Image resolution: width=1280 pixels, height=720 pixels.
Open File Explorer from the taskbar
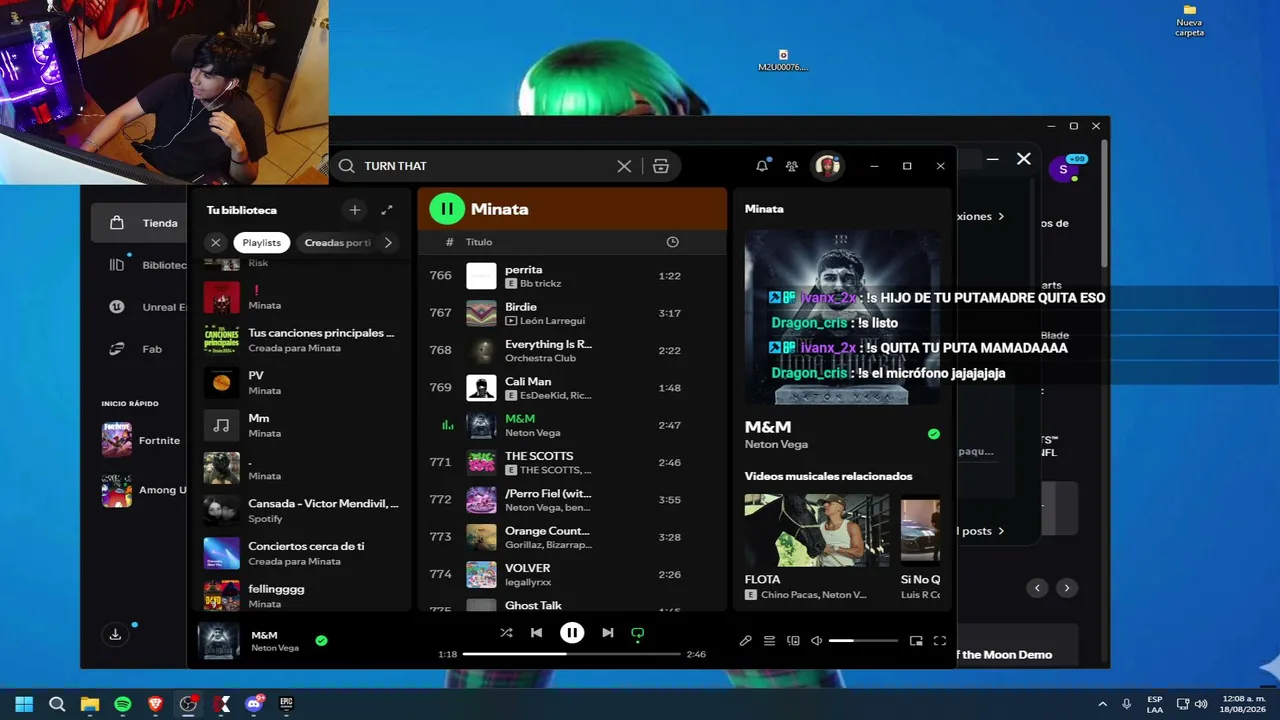pos(90,704)
